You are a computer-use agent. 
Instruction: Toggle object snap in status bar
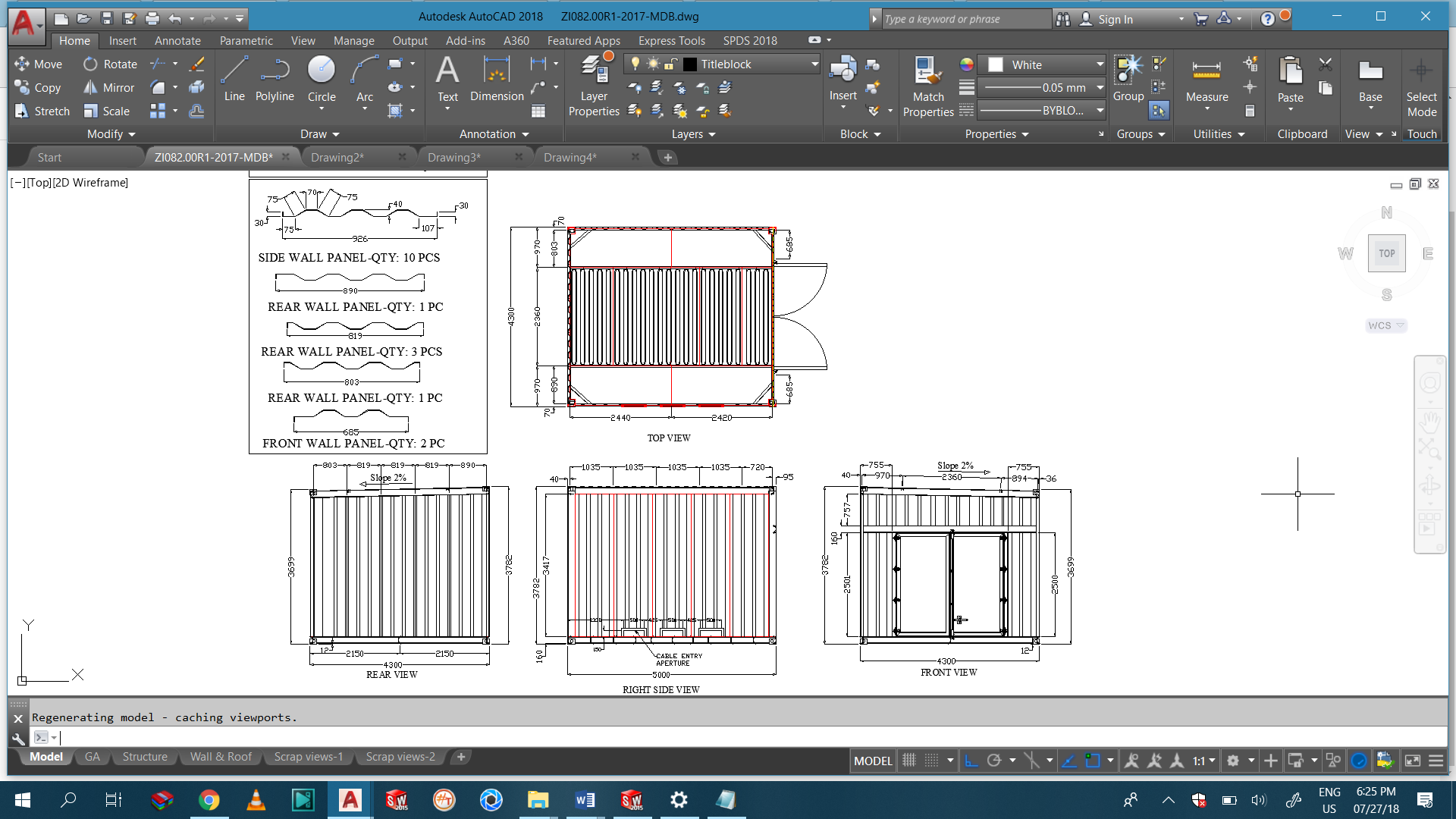(x=1093, y=761)
